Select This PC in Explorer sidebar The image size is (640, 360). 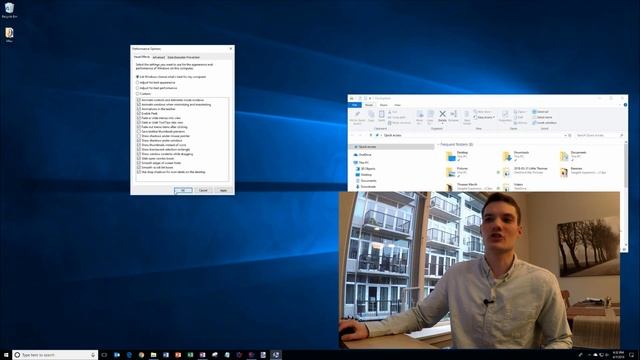point(361,162)
